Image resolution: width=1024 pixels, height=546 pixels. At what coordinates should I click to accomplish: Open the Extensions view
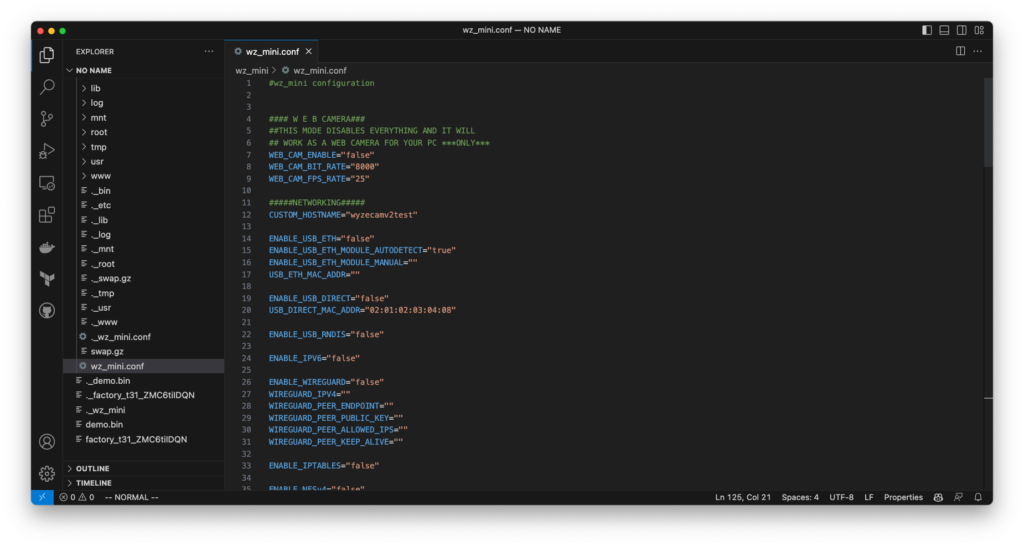pos(47,215)
